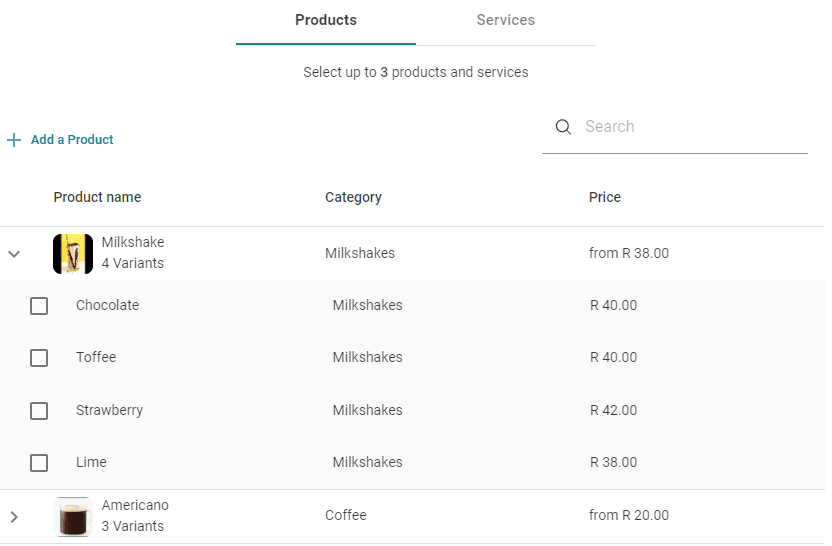The width and height of the screenshot is (832, 546).
Task: Enable the Lime variant checkbox
Action: point(39,463)
